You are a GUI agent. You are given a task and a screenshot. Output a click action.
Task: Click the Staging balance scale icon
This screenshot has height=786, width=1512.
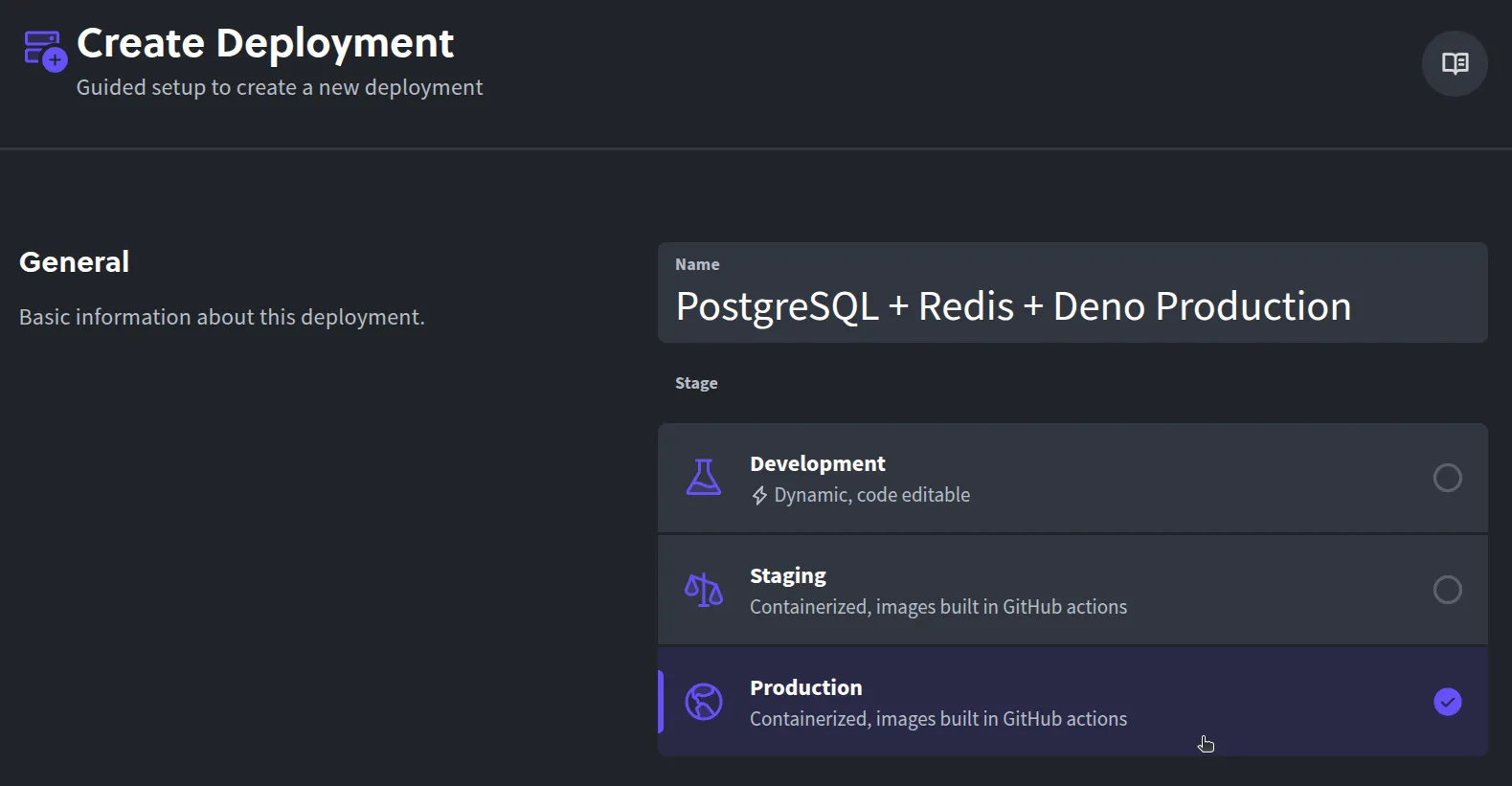[703, 590]
